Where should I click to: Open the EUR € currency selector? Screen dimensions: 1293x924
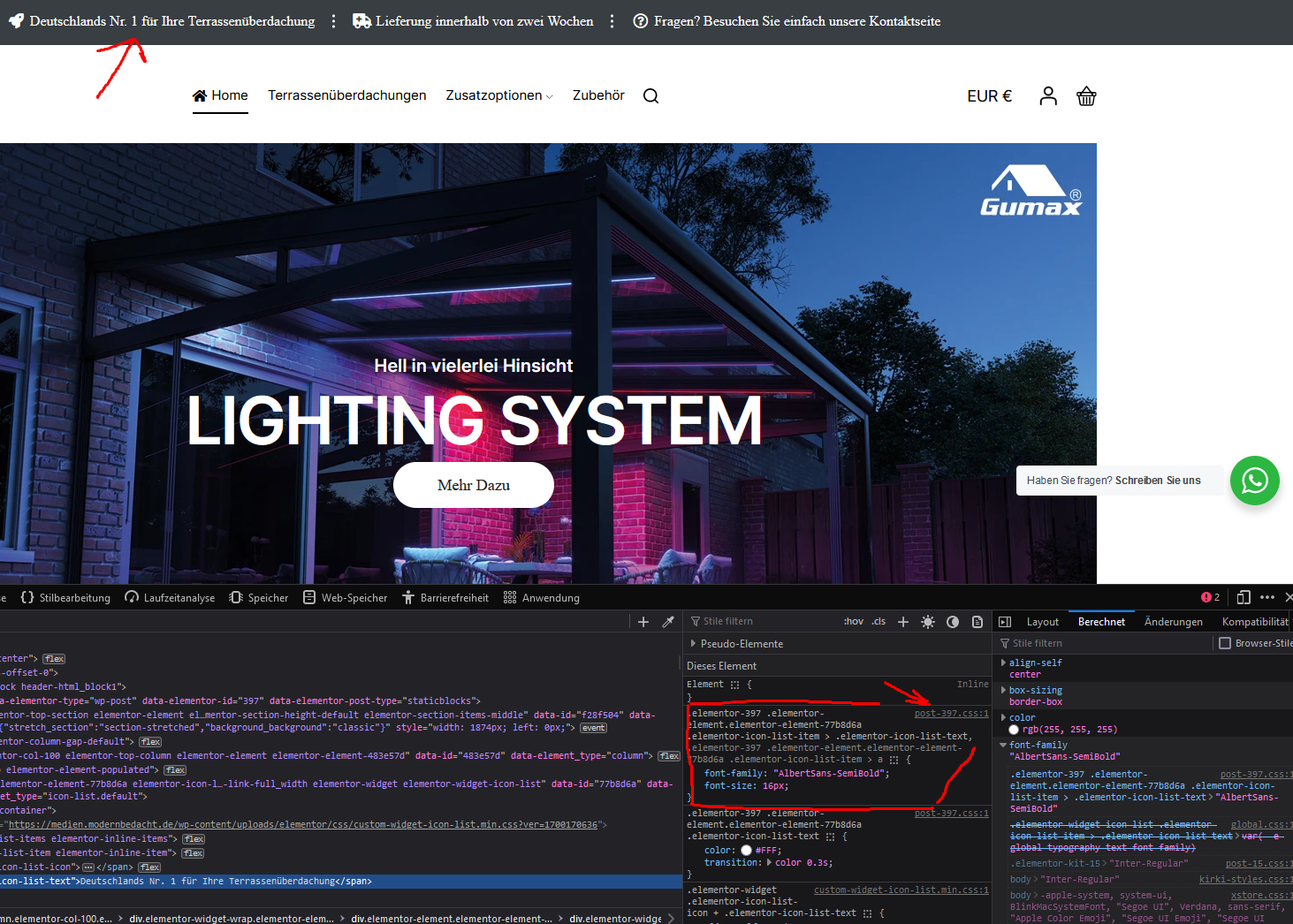click(x=990, y=96)
